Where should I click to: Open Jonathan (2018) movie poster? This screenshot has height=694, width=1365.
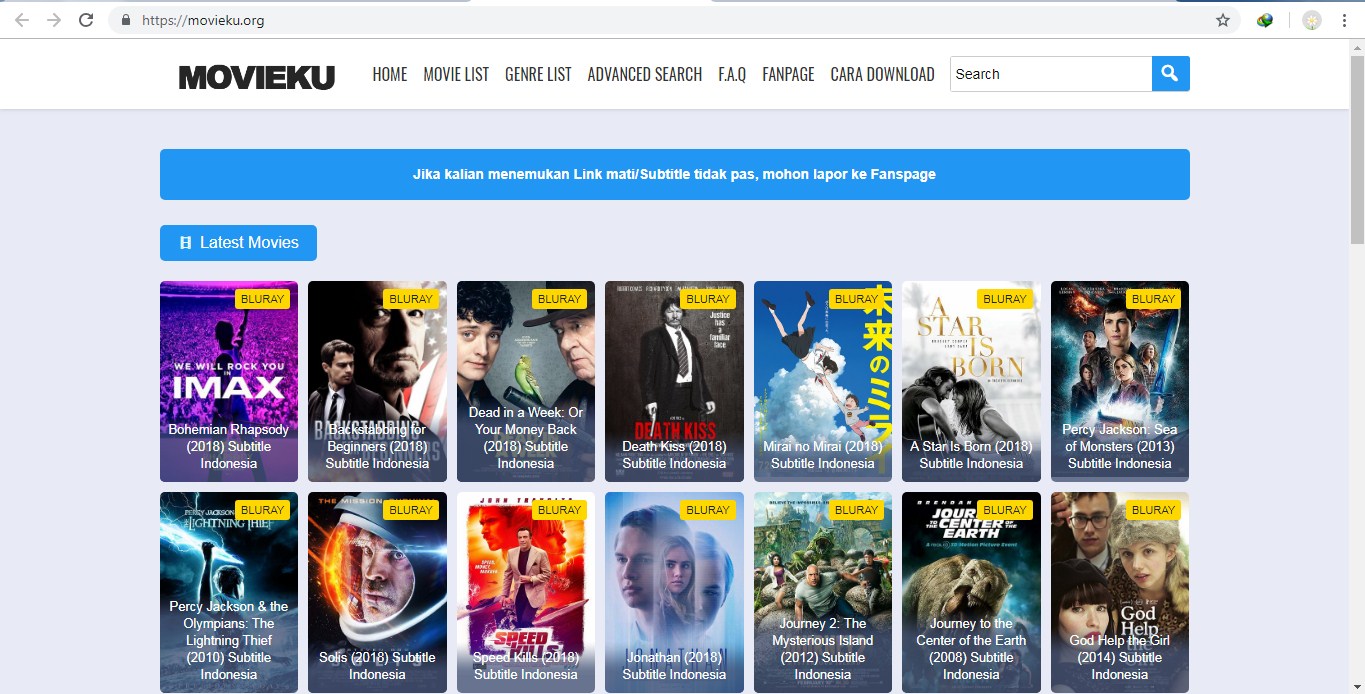point(674,592)
